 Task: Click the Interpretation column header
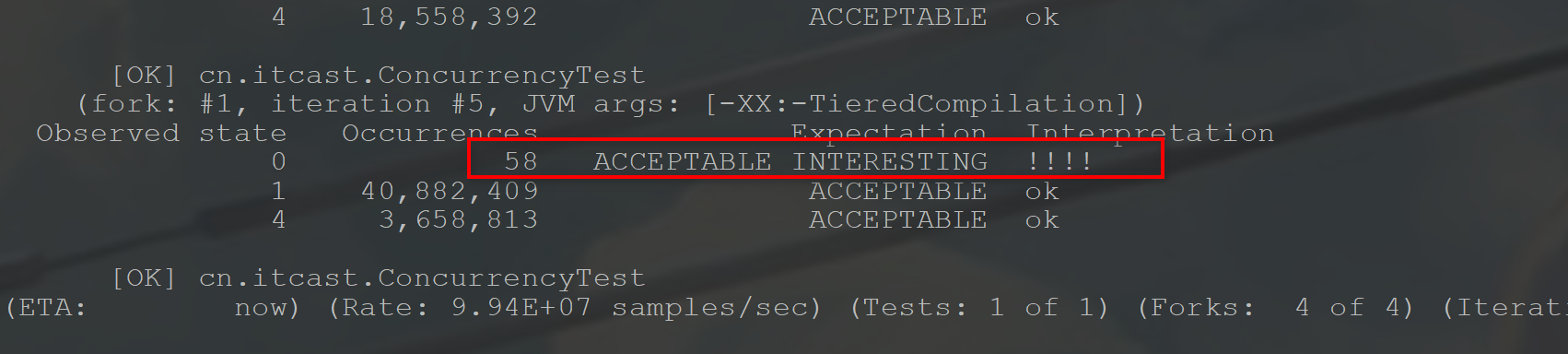tap(1151, 133)
